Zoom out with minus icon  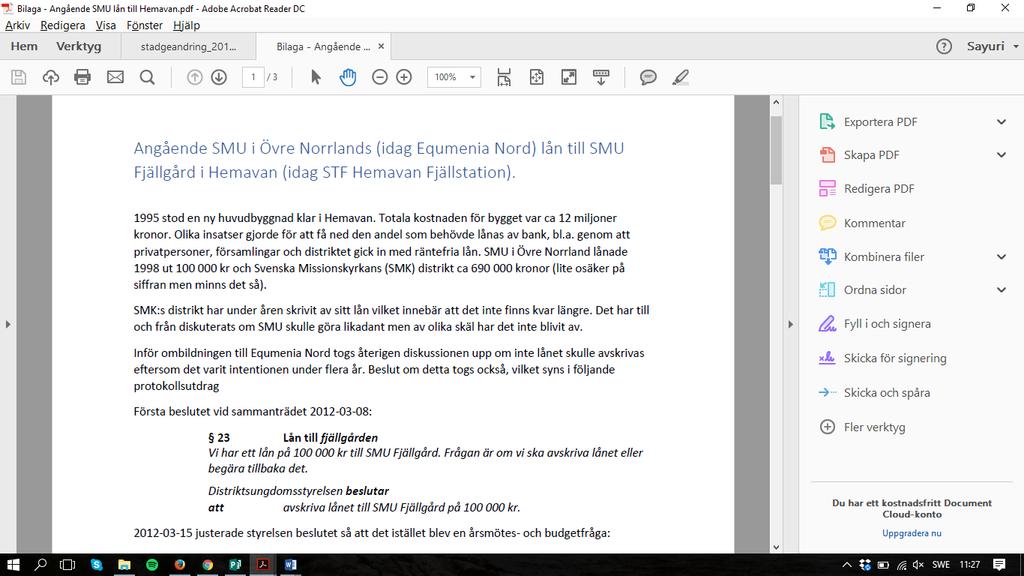pyautogui.click(x=379, y=77)
